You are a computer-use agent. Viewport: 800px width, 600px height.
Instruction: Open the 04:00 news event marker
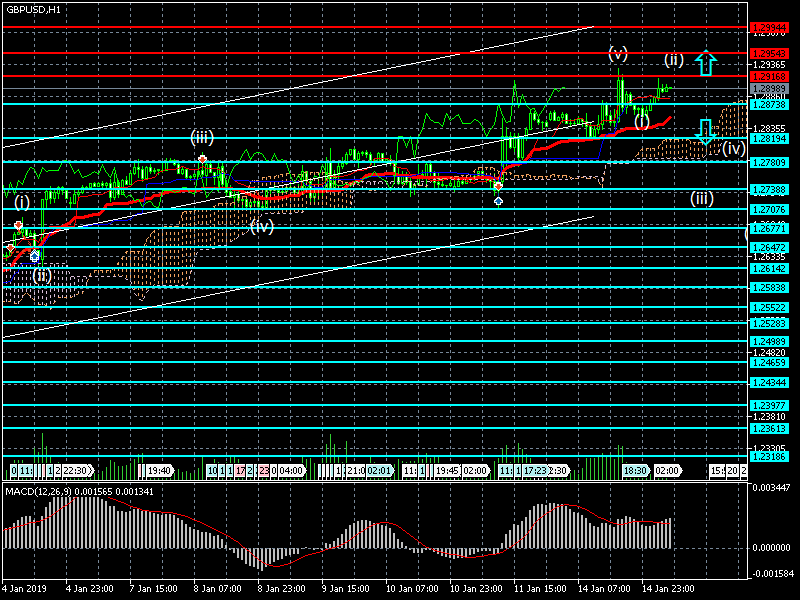[x=291, y=470]
